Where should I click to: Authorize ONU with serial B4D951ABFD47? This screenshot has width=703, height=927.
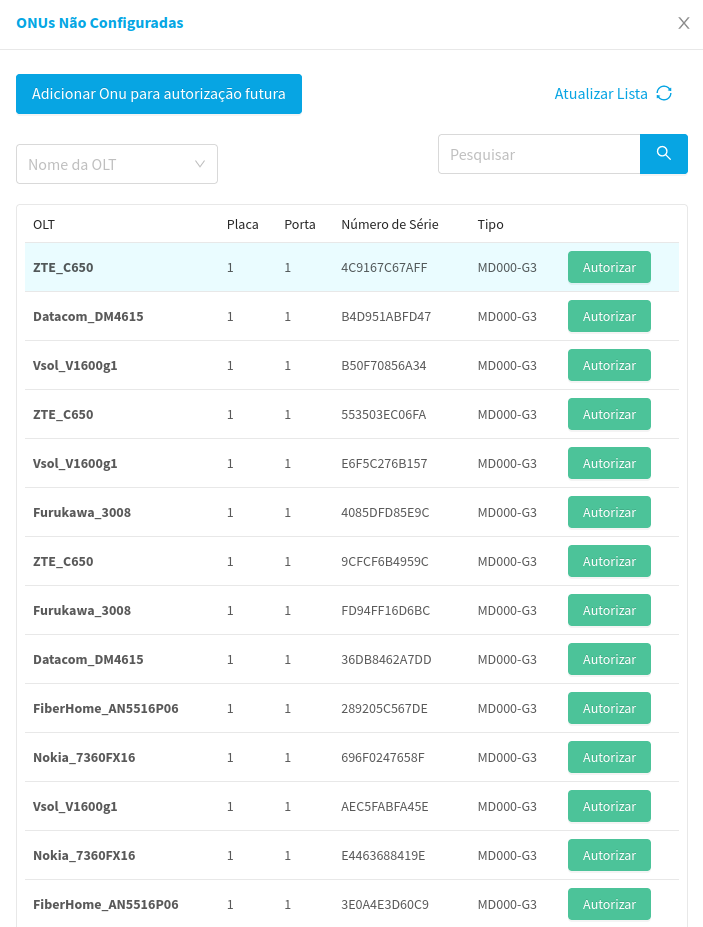click(x=609, y=317)
